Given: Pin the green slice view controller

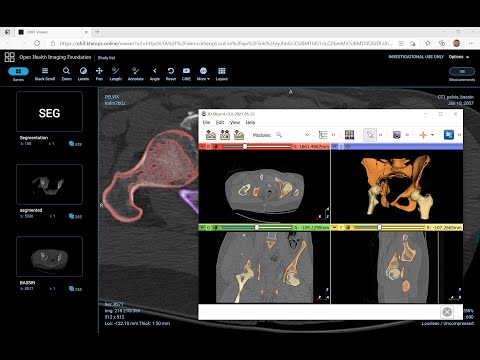Looking at the screenshot, I should click(x=202, y=227).
